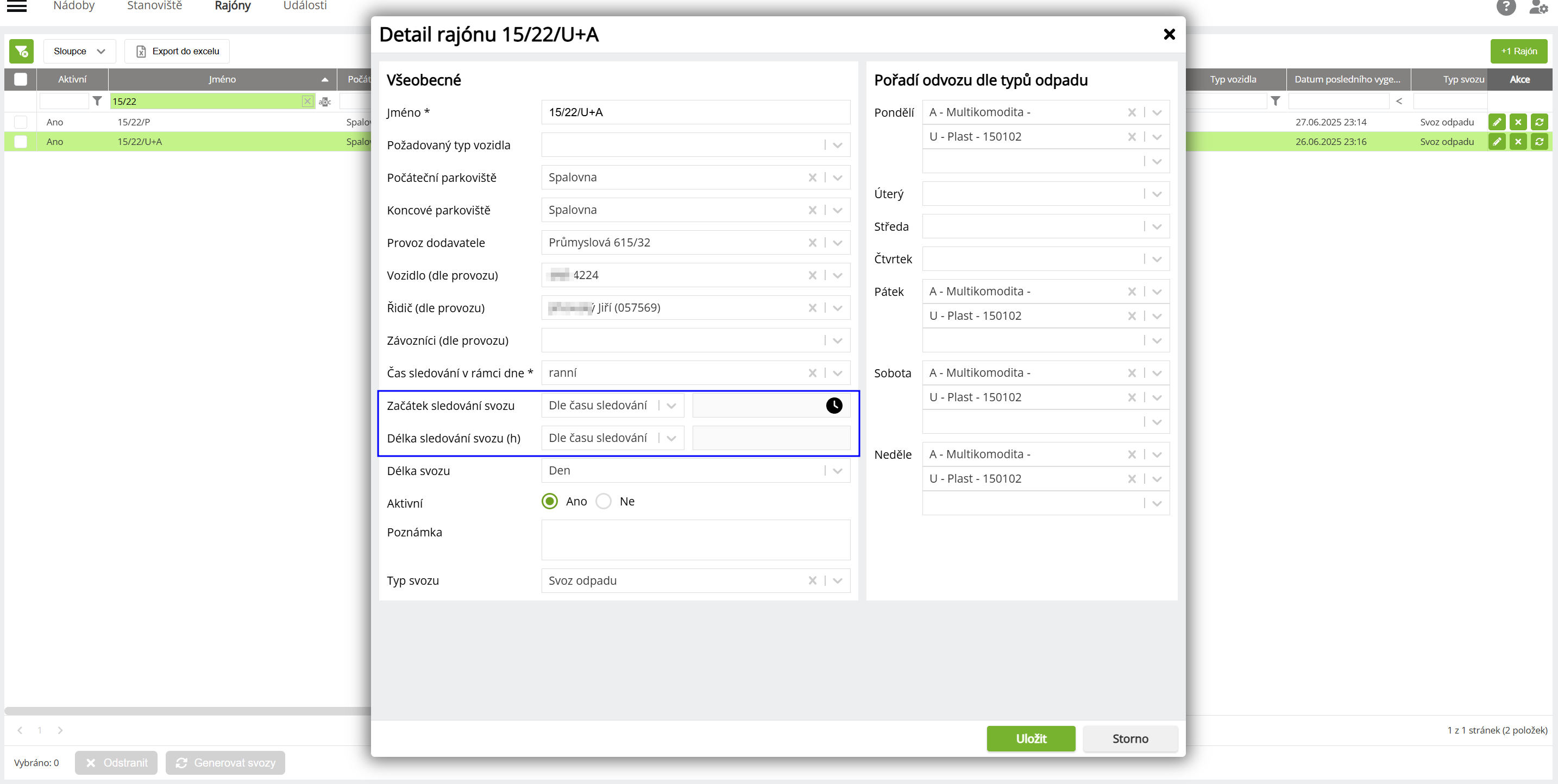
Task: Click the clock icon in Začátek sledování svozu
Action: tap(833, 405)
